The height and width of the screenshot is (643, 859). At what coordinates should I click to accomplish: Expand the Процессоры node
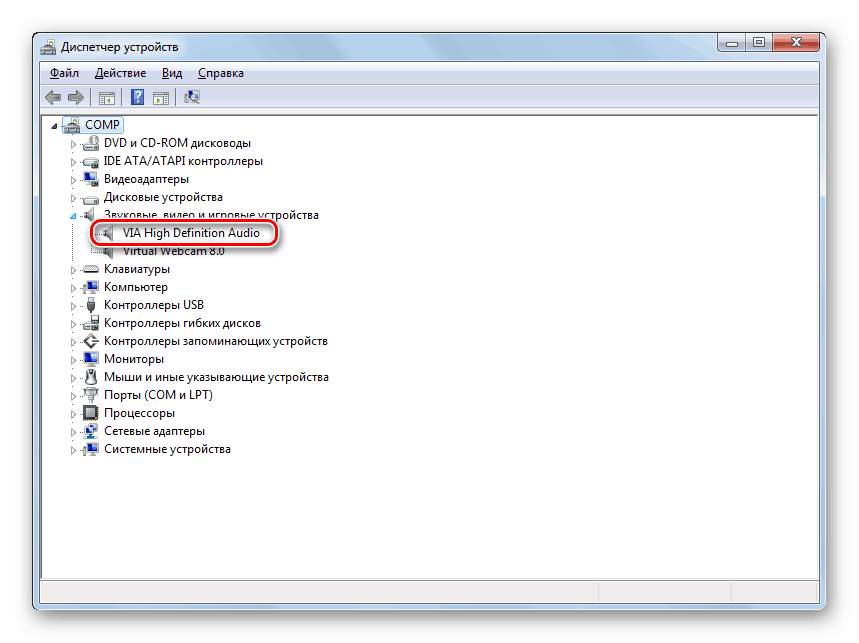tap(73, 414)
